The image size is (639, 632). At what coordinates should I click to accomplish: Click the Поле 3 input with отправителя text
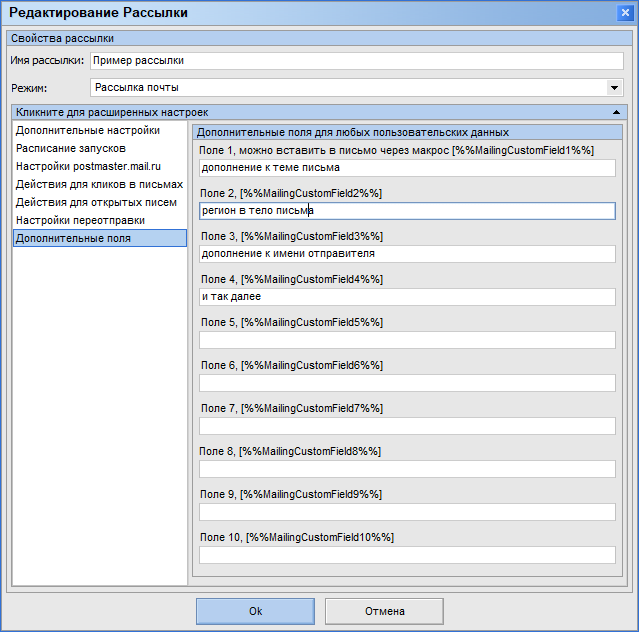tap(407, 254)
